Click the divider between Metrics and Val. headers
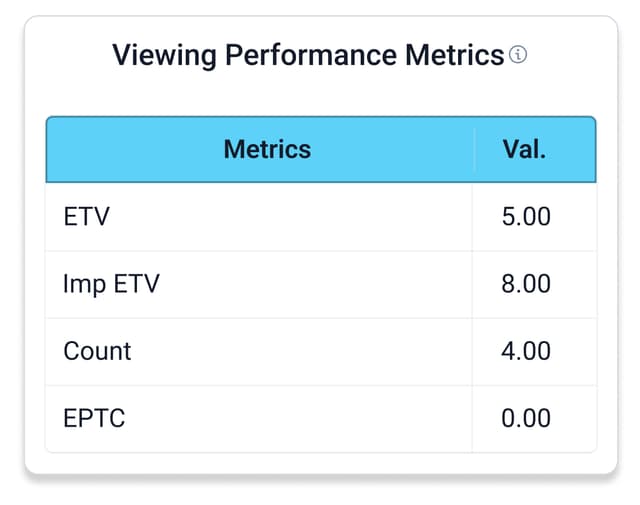This screenshot has width=640, height=505. click(473, 150)
